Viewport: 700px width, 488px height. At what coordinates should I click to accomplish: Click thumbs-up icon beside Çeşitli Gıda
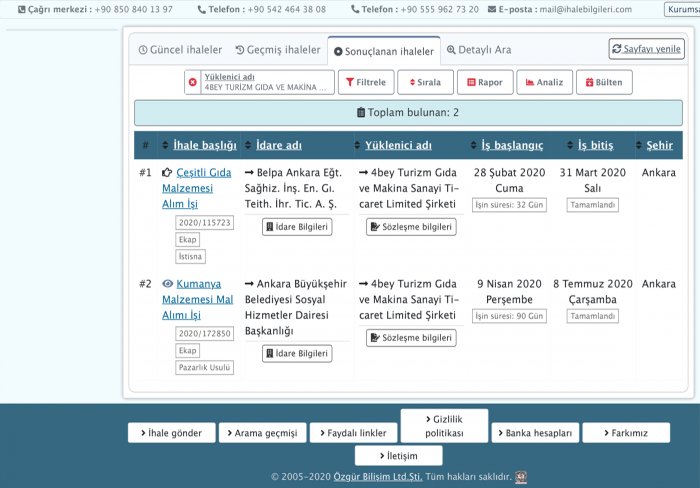[167, 172]
